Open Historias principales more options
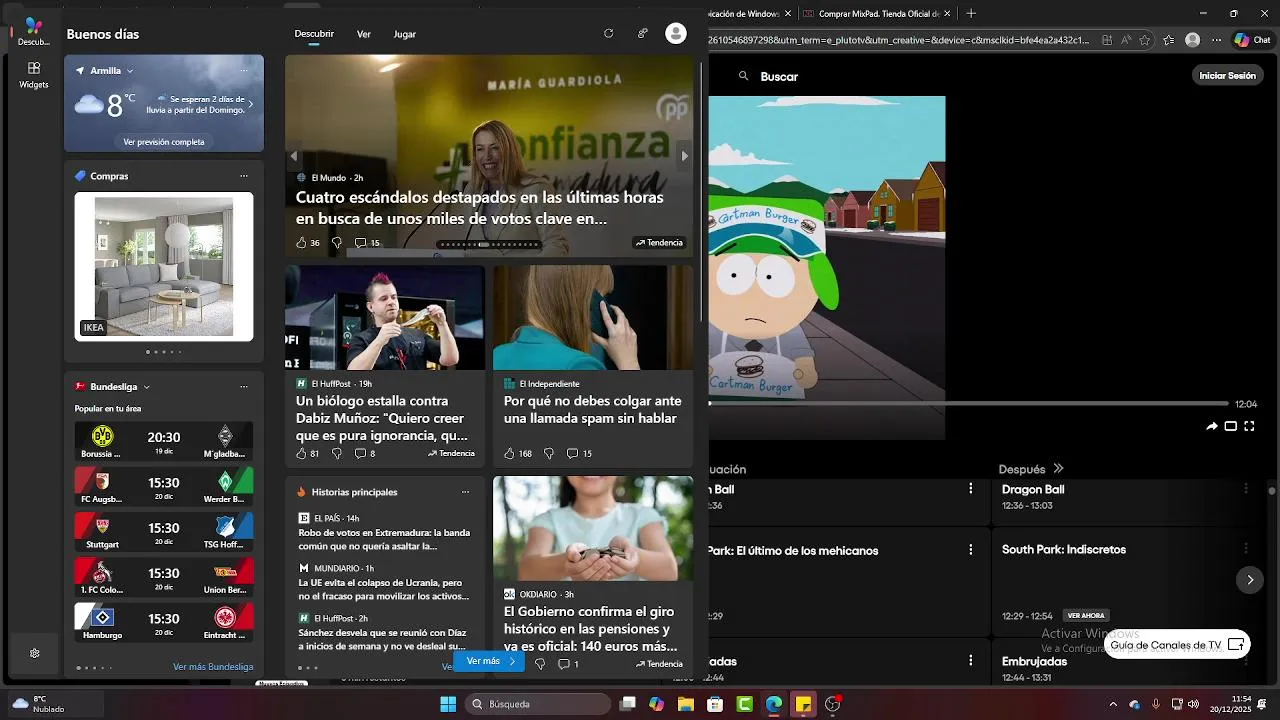This screenshot has height=720, width=1280. tap(465, 492)
